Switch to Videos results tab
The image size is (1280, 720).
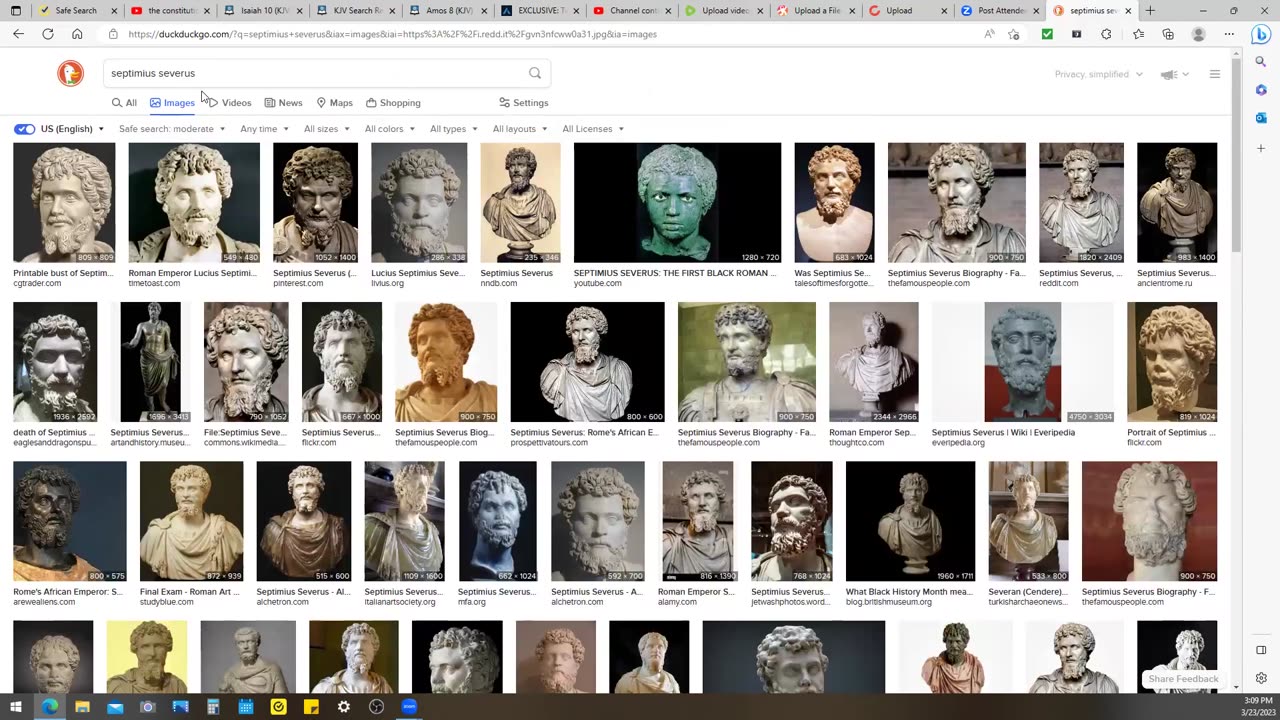coord(229,103)
